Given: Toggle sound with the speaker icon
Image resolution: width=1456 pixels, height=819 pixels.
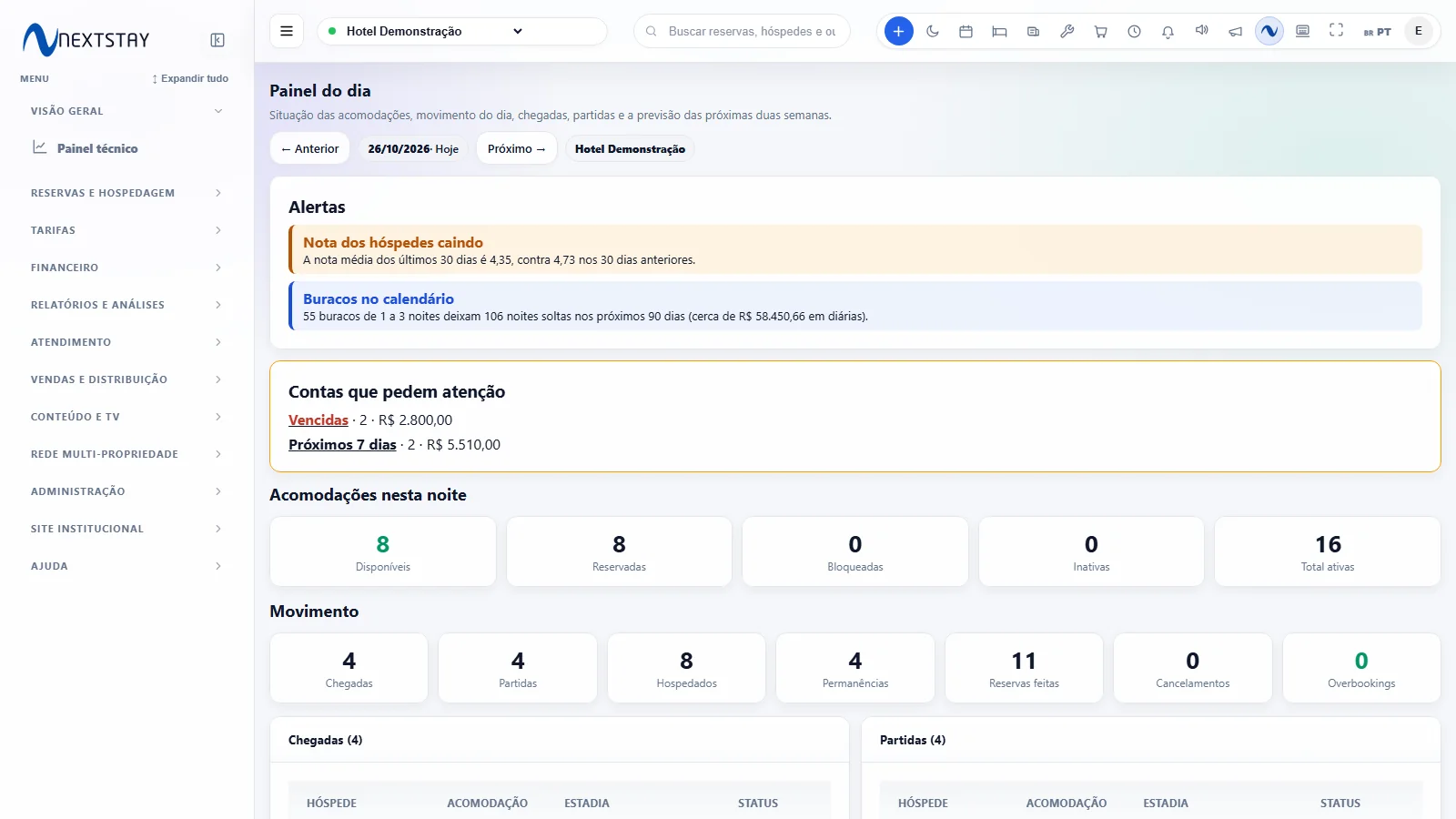Looking at the screenshot, I should (1201, 31).
